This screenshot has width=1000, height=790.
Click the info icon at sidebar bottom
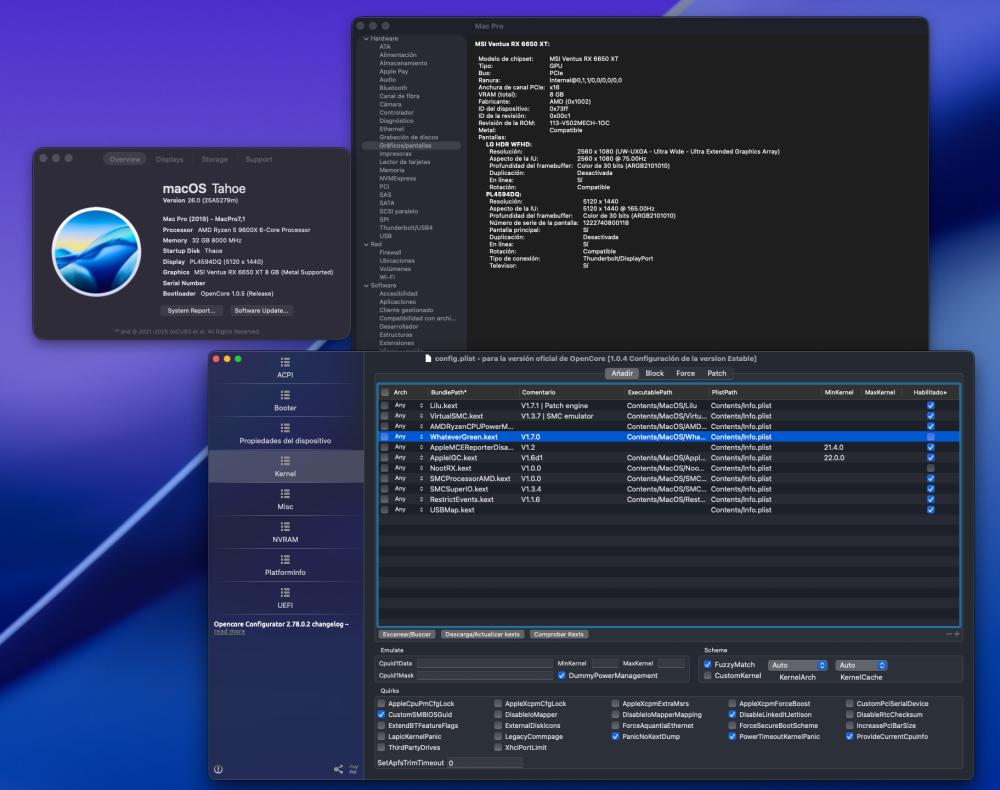click(218, 770)
